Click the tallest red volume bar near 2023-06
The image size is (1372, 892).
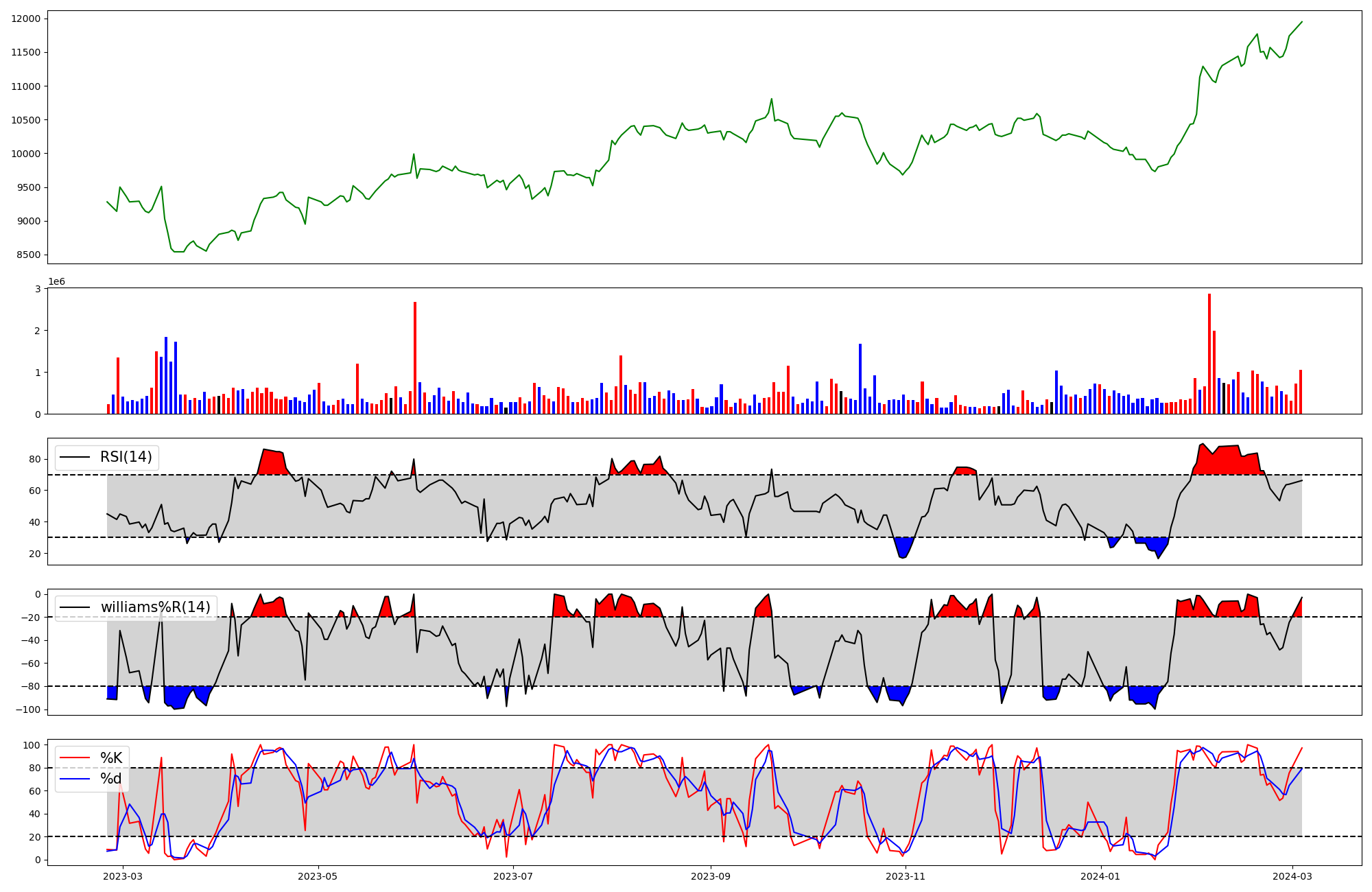tap(415, 357)
